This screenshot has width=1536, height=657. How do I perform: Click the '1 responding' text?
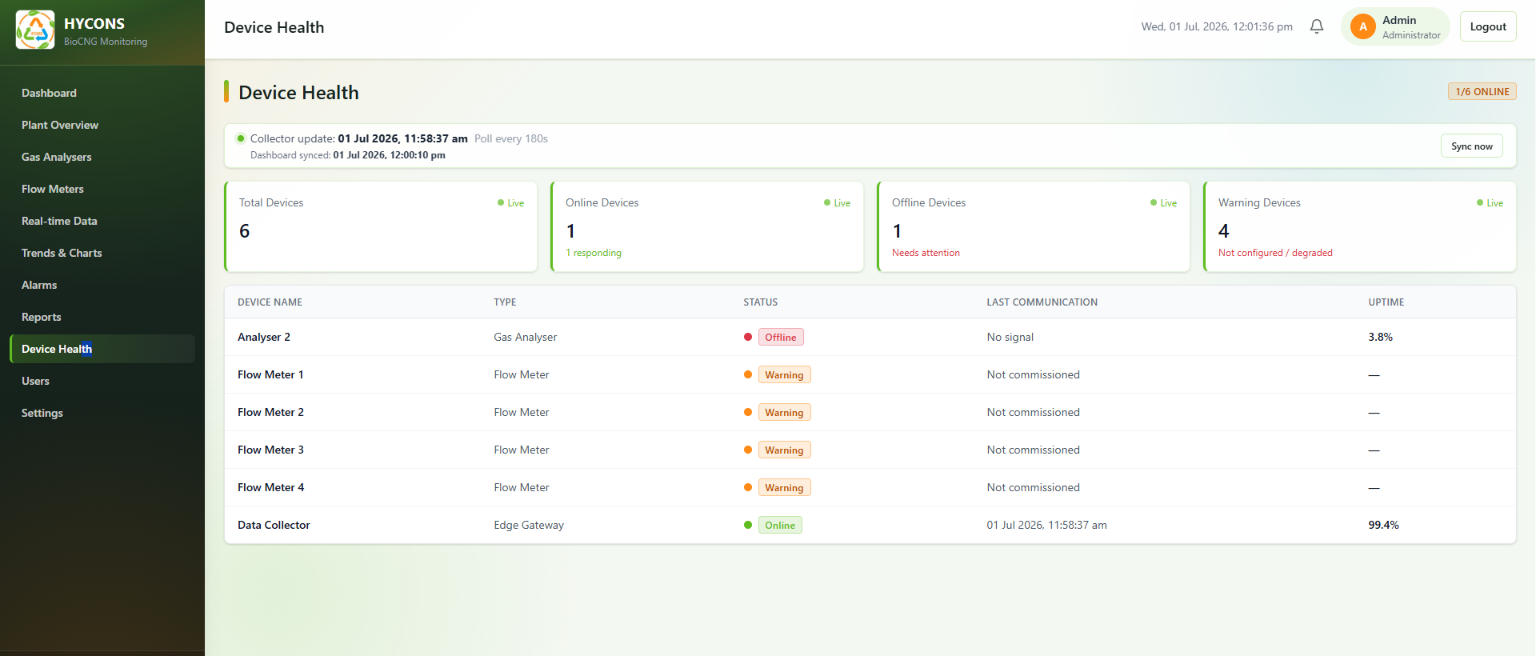point(594,253)
